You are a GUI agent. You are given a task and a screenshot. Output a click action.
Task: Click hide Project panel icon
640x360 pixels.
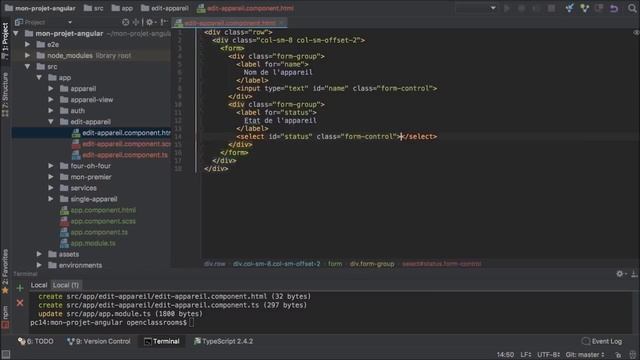coord(164,22)
